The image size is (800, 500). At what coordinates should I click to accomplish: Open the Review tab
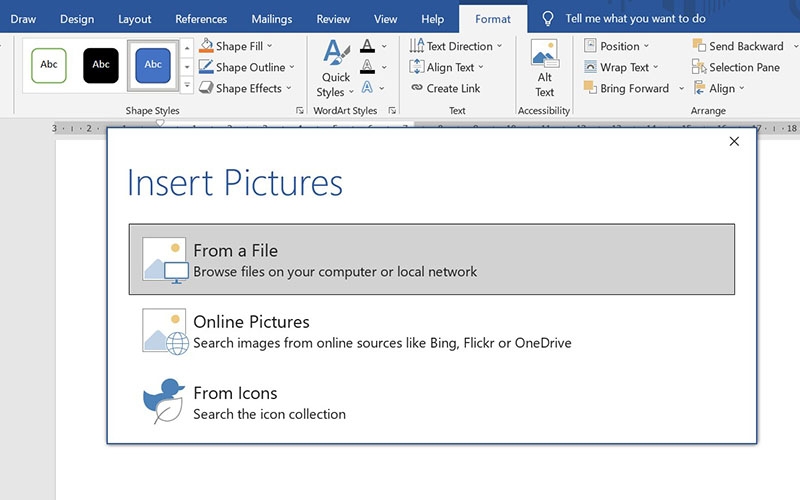pos(333,19)
